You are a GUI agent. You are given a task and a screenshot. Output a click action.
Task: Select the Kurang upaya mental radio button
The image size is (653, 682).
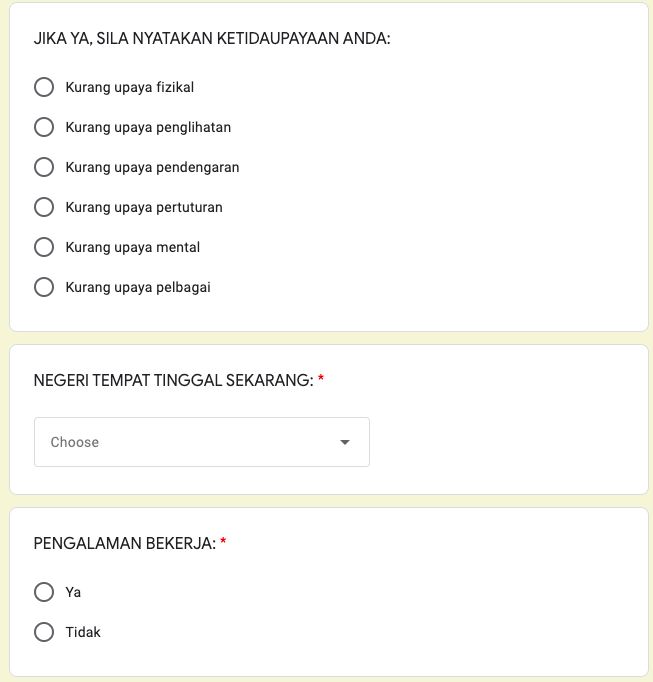pos(44,247)
